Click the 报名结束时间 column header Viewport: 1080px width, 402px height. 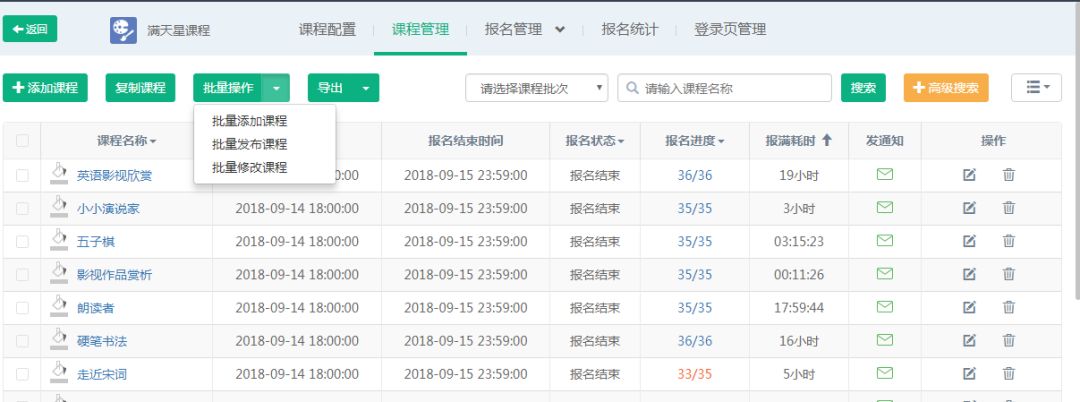tap(465, 140)
